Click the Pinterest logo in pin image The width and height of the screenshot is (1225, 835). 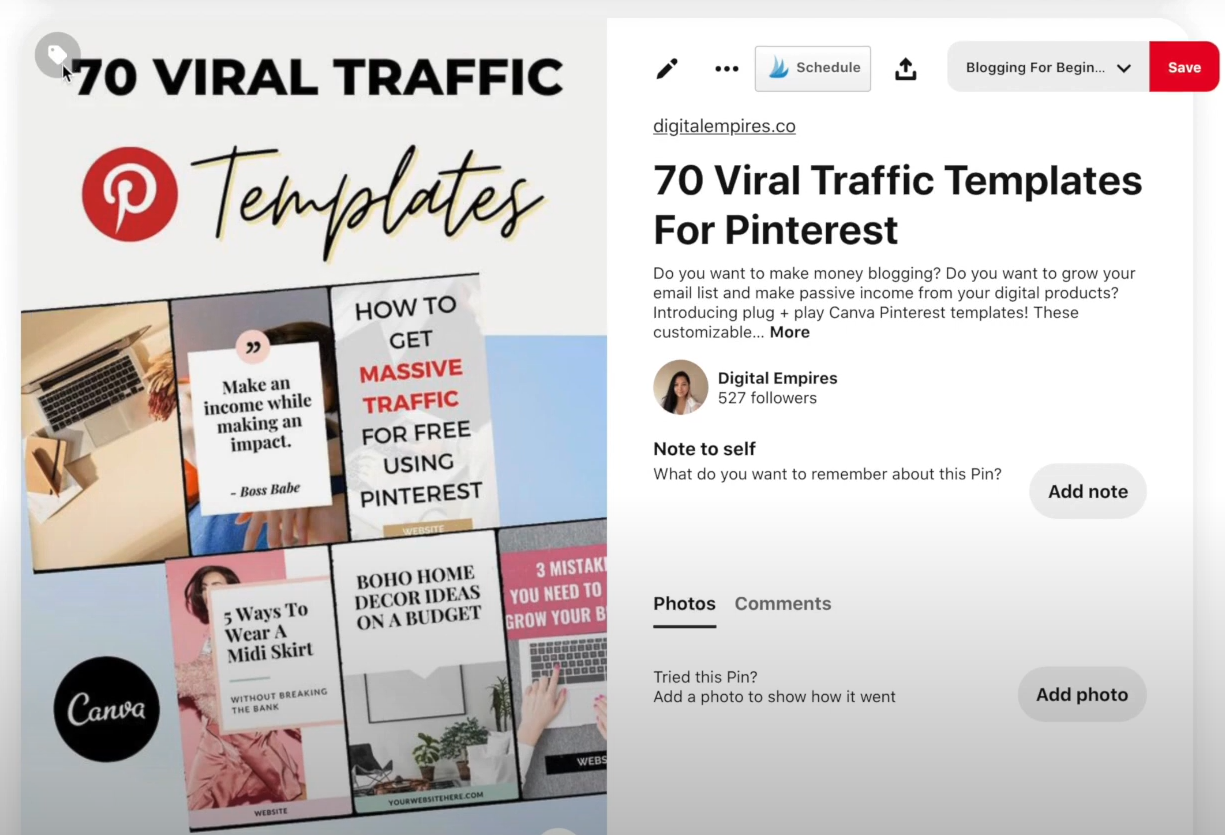[130, 194]
